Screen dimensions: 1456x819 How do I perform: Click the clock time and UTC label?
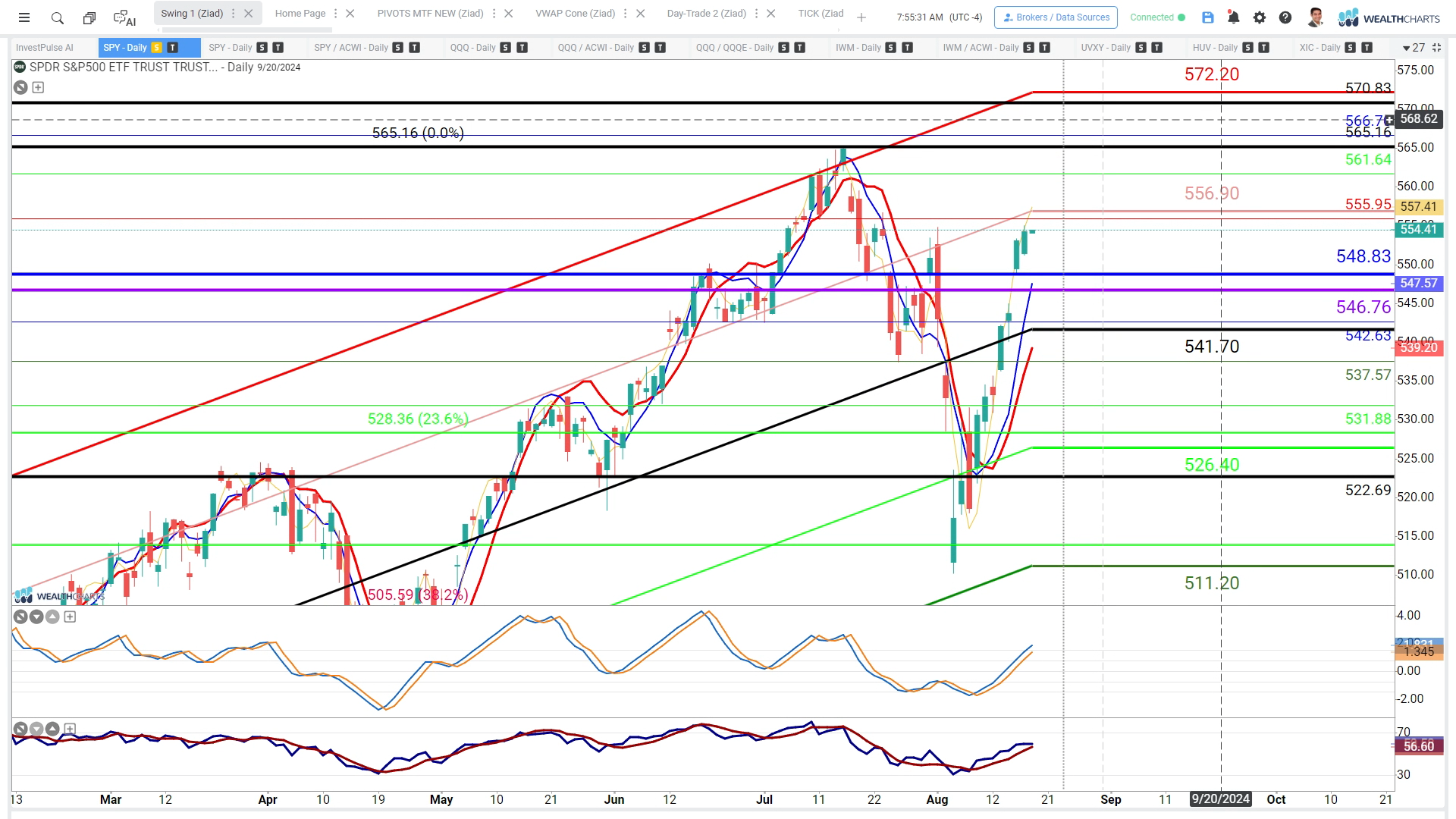coord(939,17)
